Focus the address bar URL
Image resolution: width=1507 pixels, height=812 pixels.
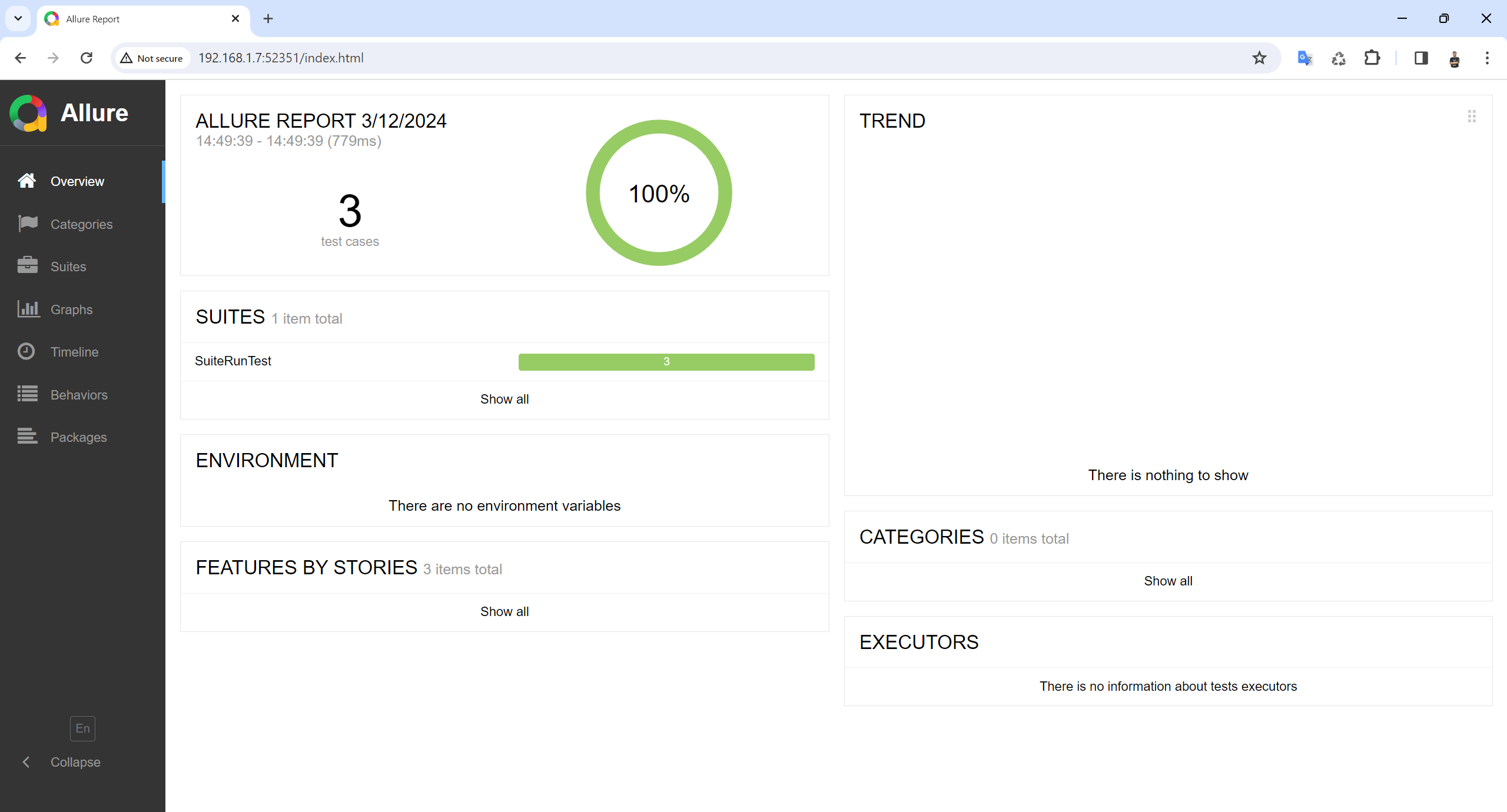click(281, 58)
